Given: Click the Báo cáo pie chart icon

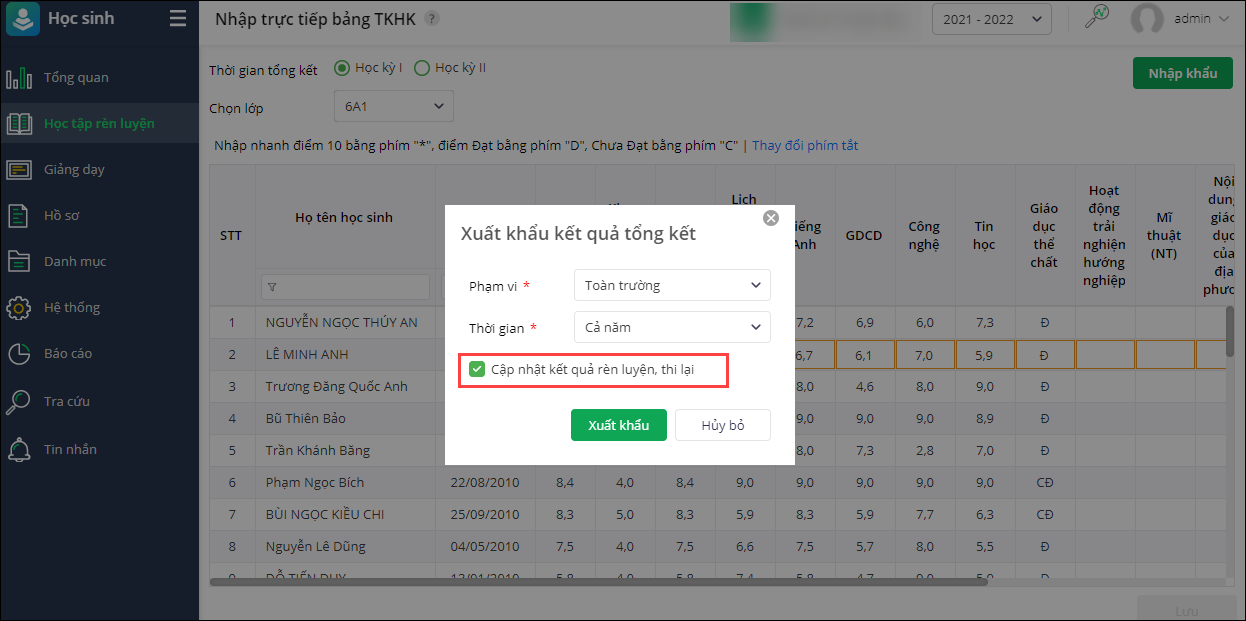Looking at the screenshot, I should [19, 354].
